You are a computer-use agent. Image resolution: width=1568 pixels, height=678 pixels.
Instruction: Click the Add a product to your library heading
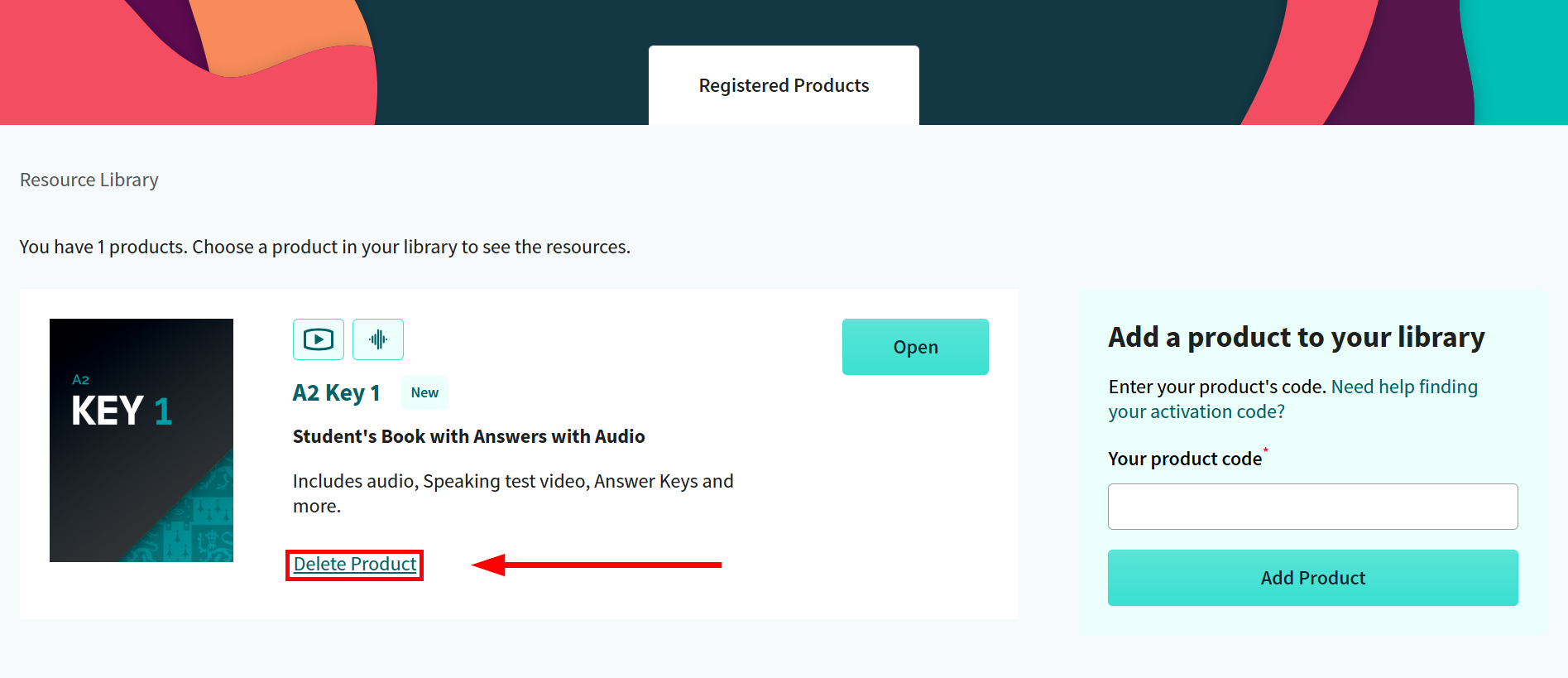[x=1296, y=337]
